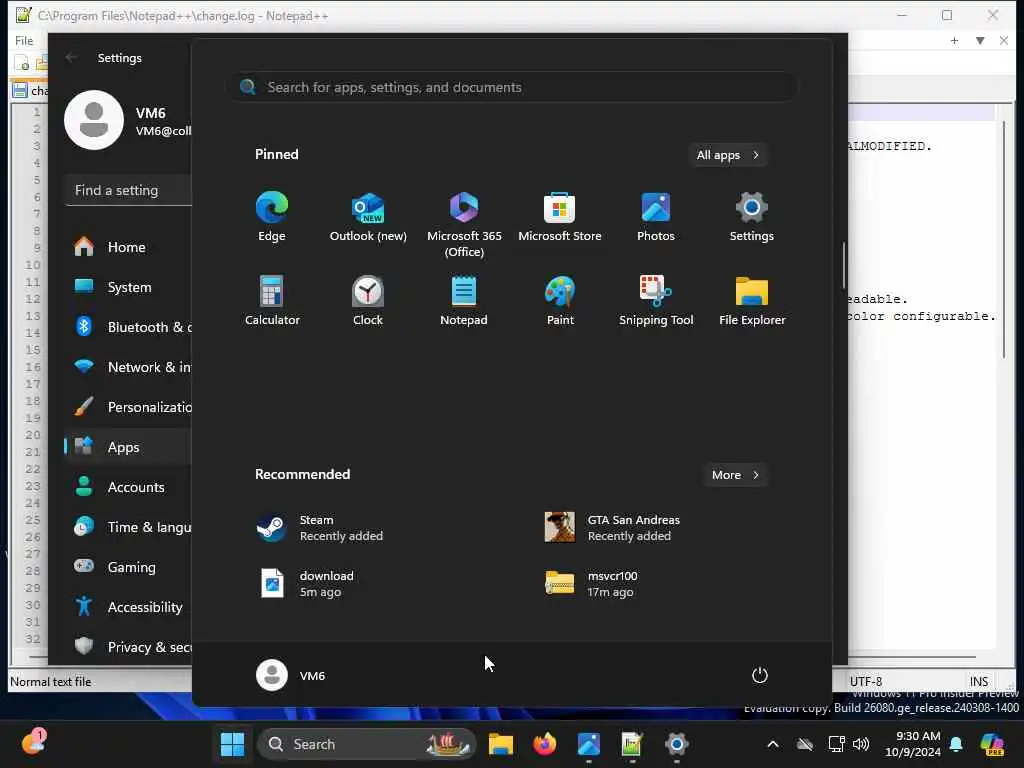The height and width of the screenshot is (768, 1024).
Task: Open File Explorer pinned app
Action: tap(752, 300)
